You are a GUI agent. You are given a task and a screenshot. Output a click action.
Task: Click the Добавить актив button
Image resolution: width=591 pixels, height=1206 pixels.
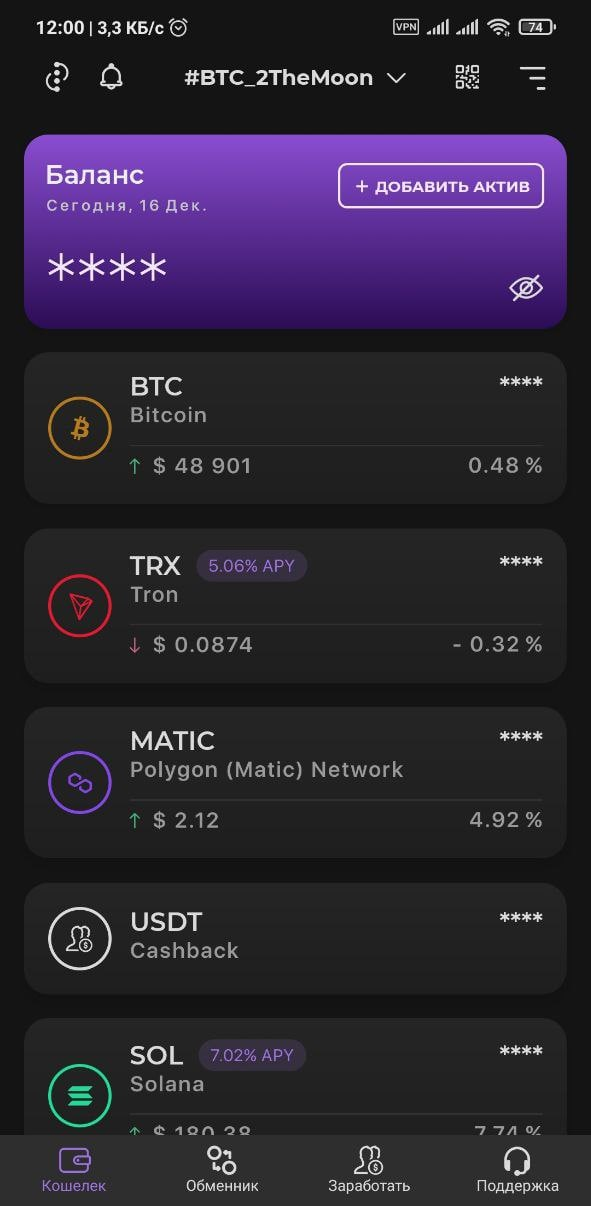[441, 186]
